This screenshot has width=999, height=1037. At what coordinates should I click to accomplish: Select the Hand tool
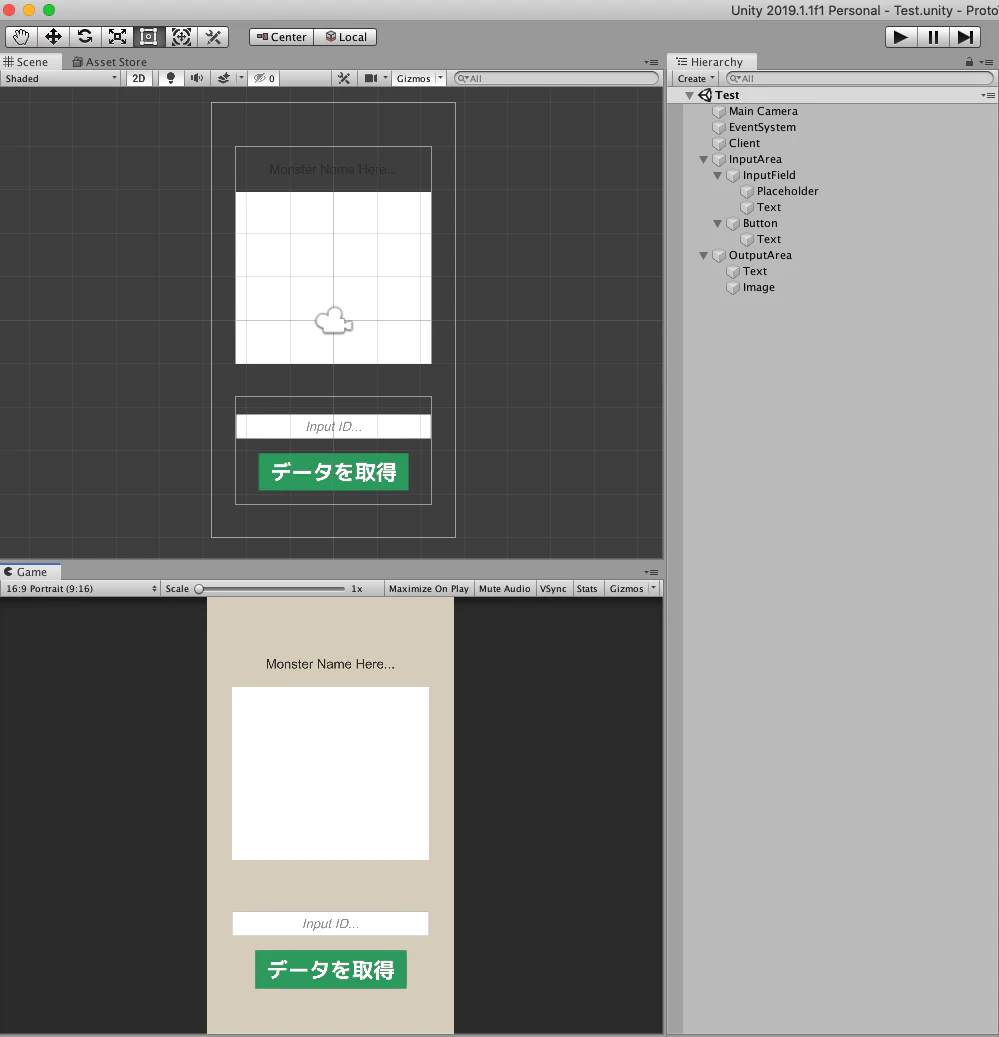click(x=21, y=36)
